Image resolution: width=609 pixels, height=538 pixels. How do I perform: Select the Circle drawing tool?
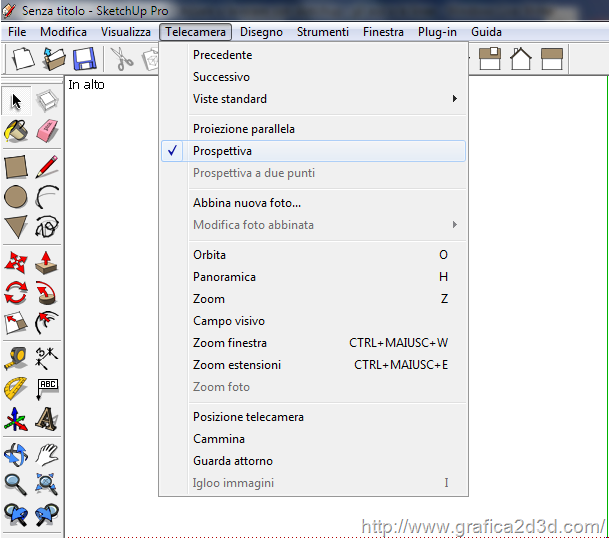point(16,197)
